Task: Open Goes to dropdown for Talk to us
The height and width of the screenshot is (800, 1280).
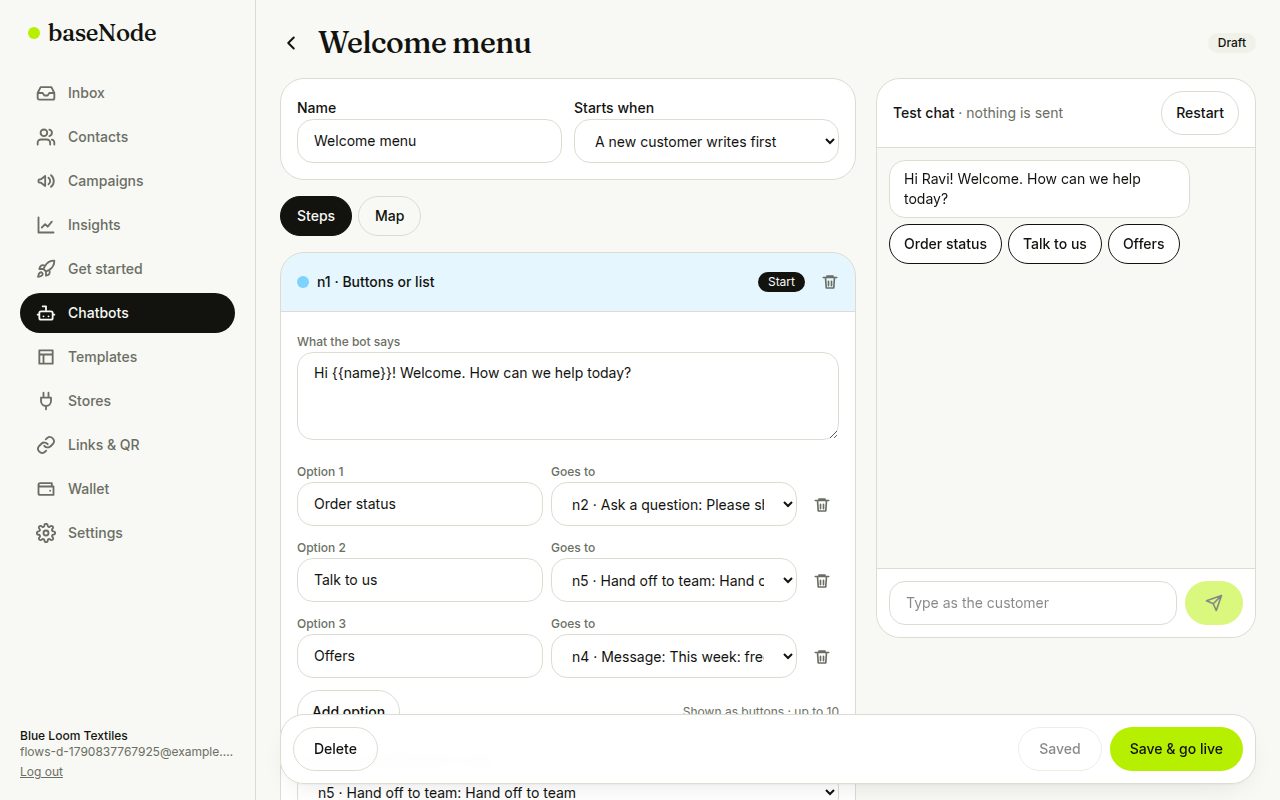Action: [674, 581]
